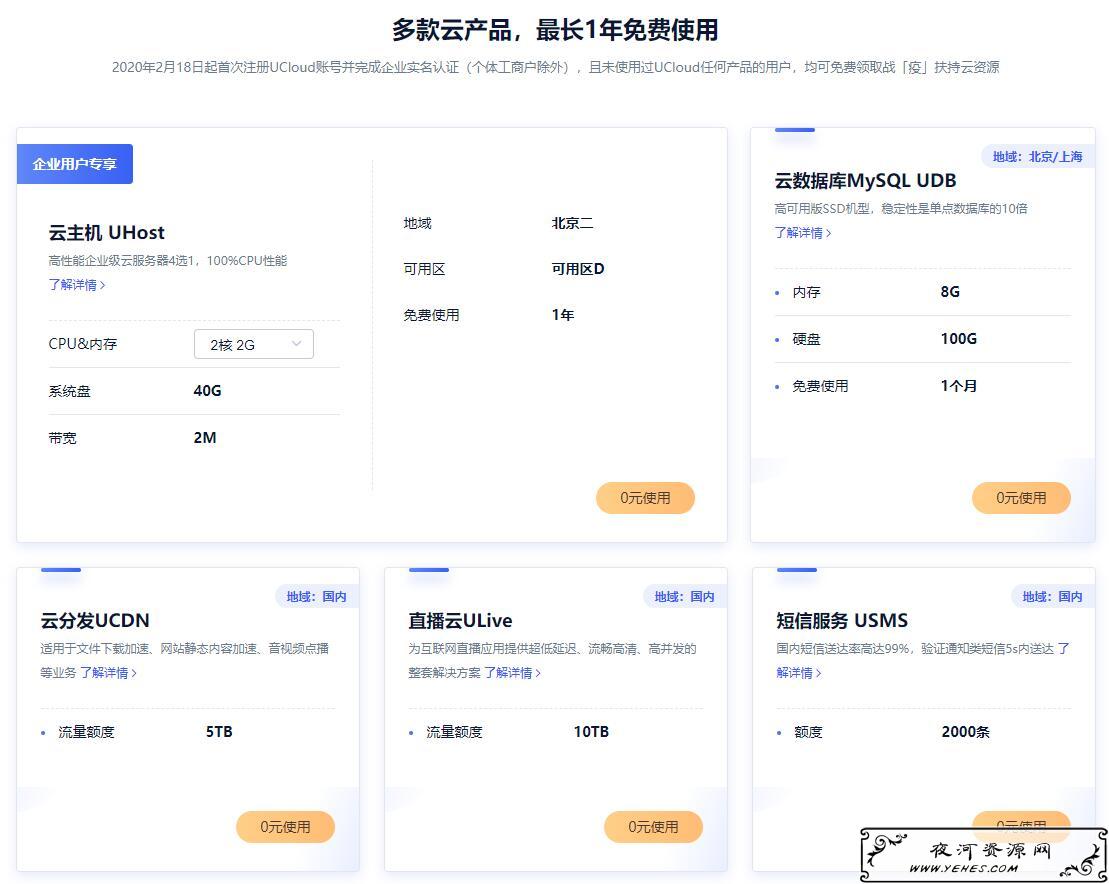Click the heading 多款云产品，最长1年免费使用

[555, 30]
